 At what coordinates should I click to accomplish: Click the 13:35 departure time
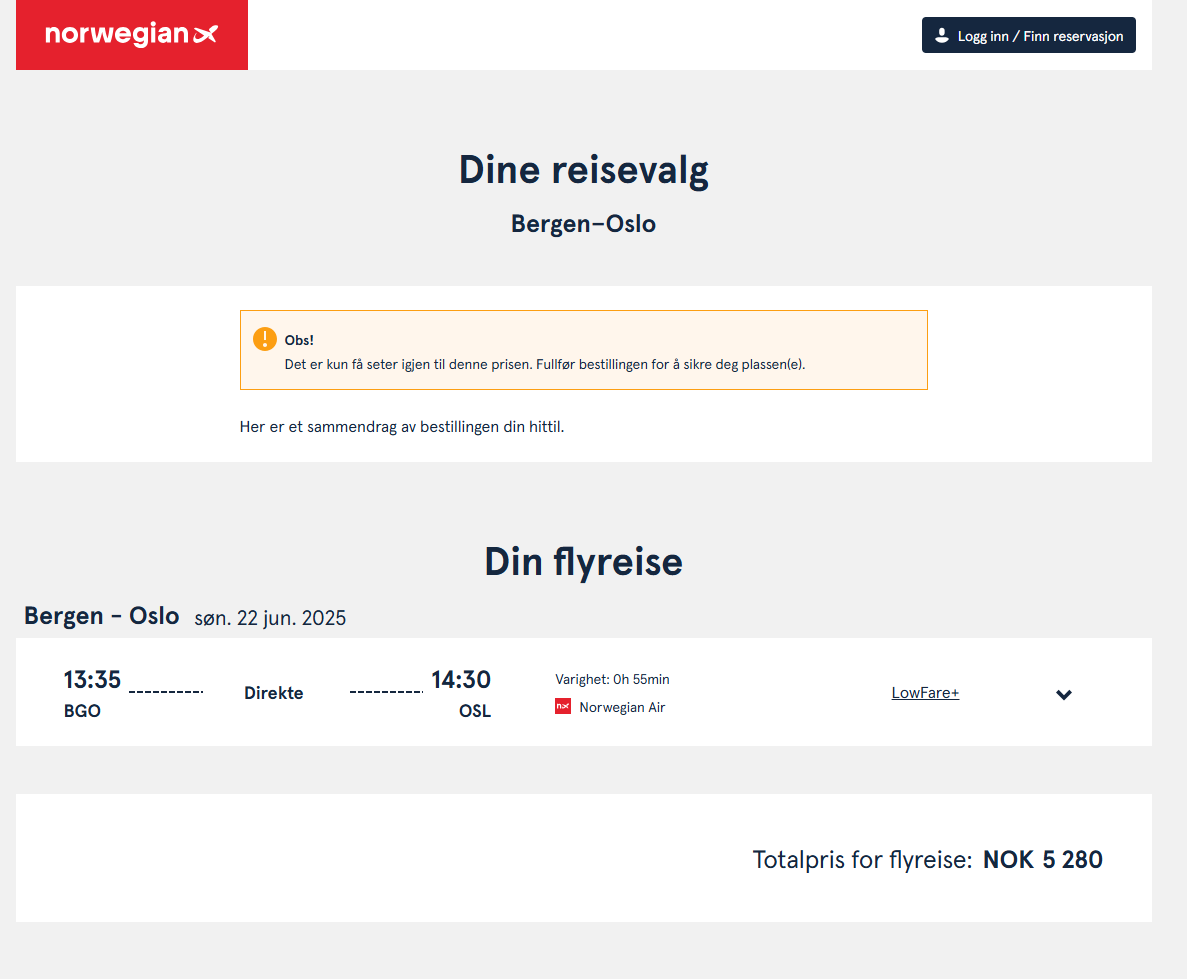[92, 680]
